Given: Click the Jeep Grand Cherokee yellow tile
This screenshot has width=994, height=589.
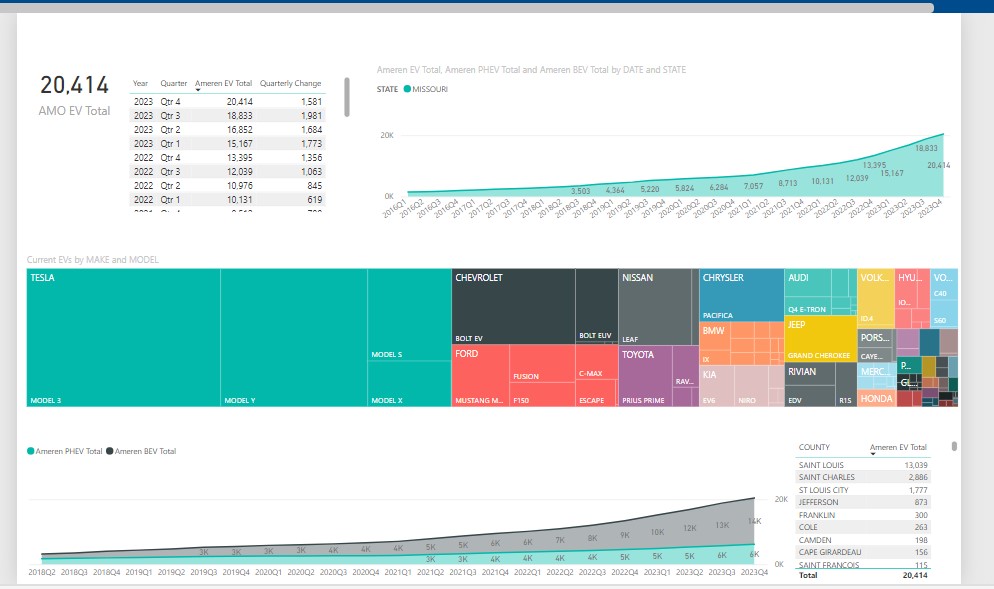Looking at the screenshot, I should 819,340.
